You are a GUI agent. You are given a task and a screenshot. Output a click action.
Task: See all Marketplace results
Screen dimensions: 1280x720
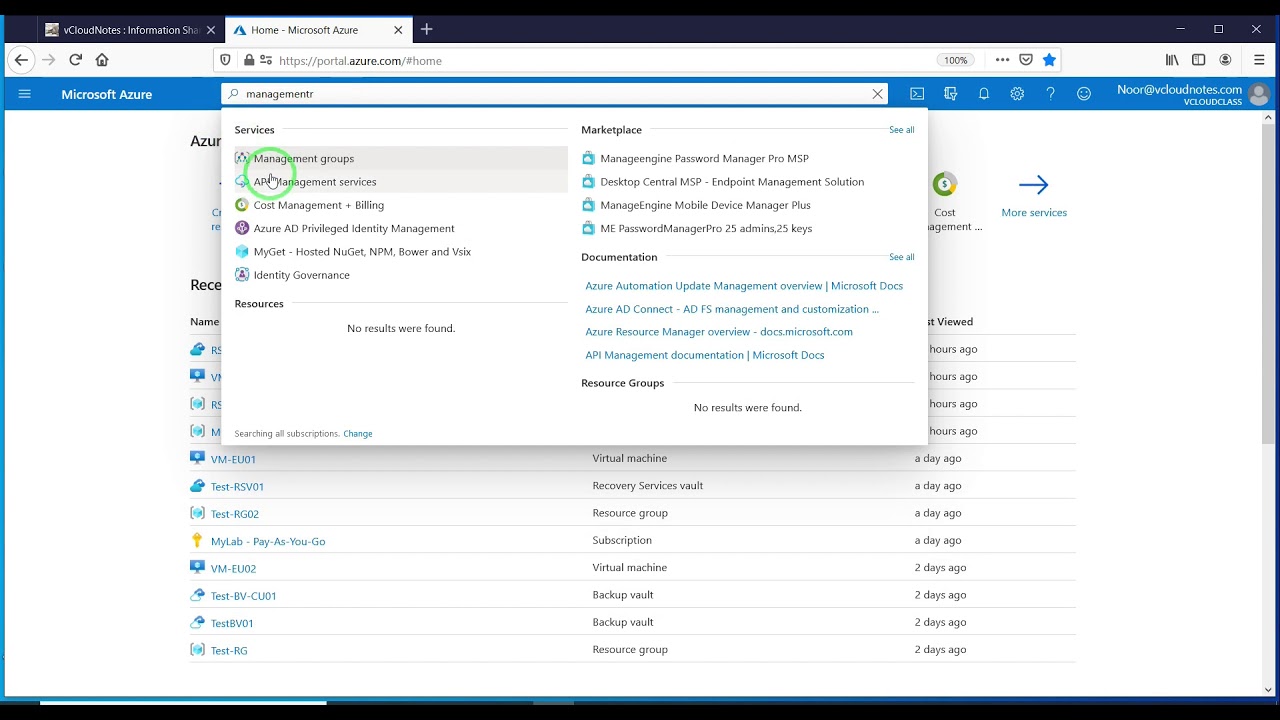click(901, 130)
